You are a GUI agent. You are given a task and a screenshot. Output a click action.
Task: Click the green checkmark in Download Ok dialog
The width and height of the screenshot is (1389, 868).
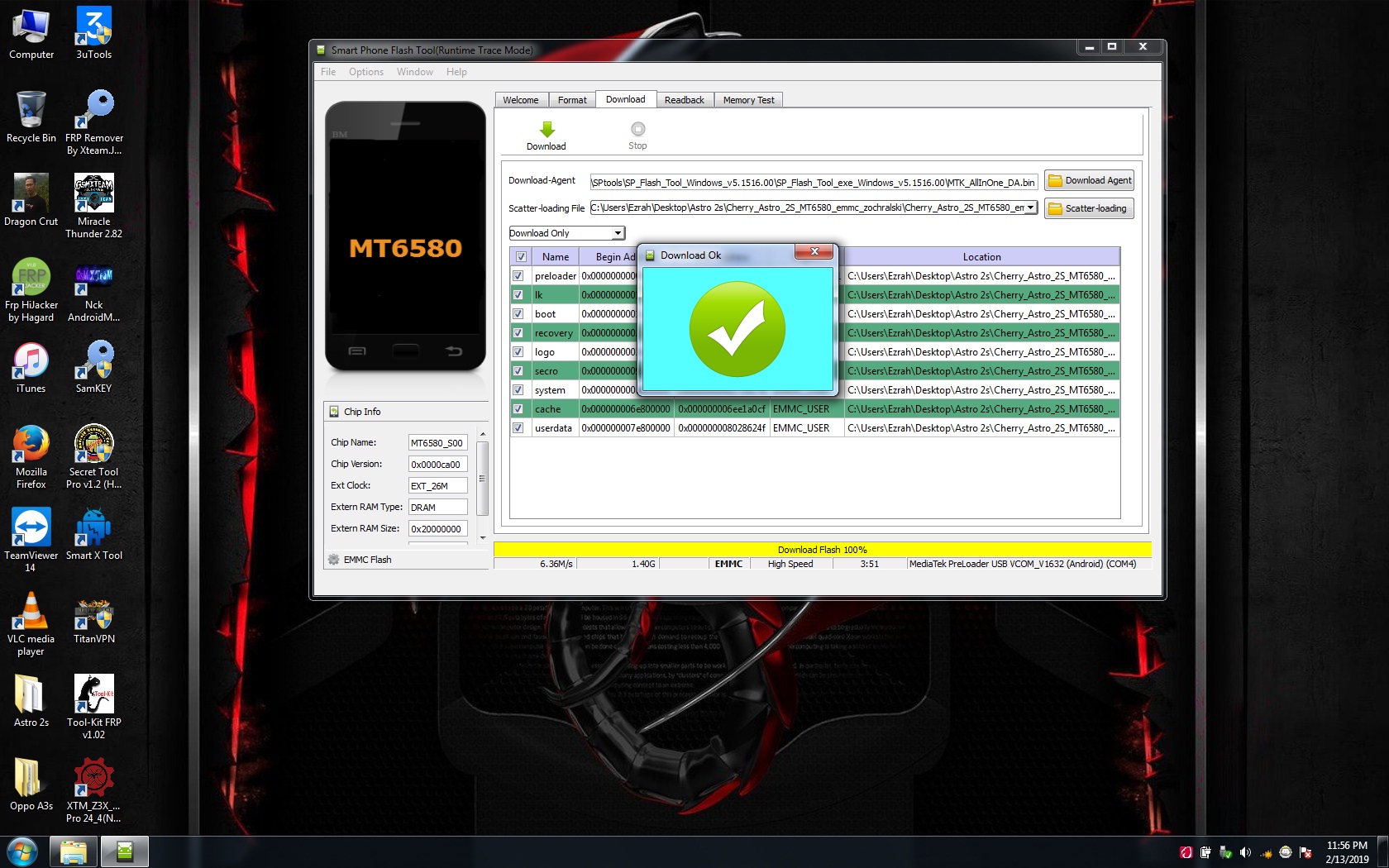[737, 328]
